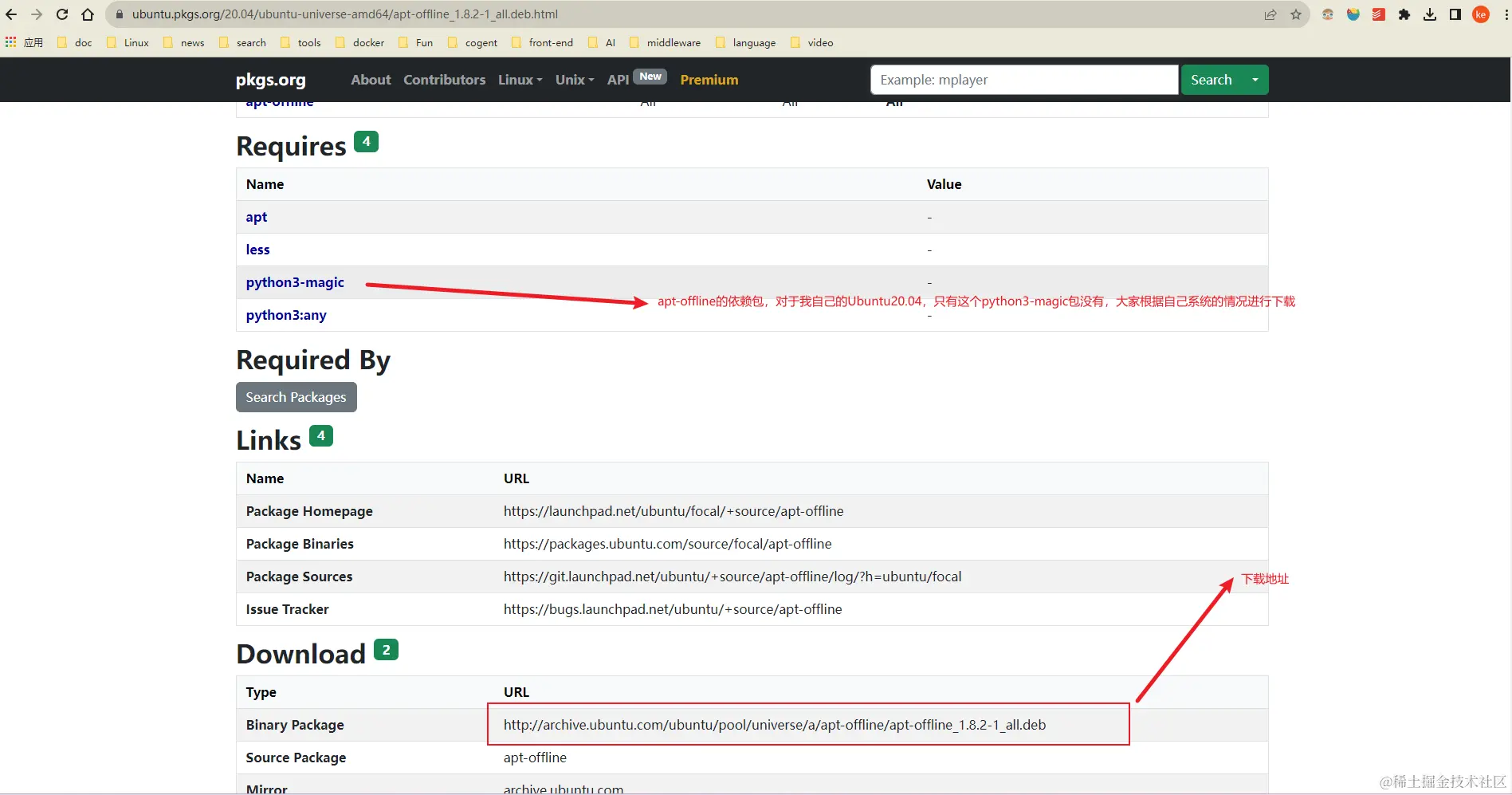This screenshot has height=795, width=1512.
Task: Expand the Unix navigation dropdown
Action: [x=575, y=80]
